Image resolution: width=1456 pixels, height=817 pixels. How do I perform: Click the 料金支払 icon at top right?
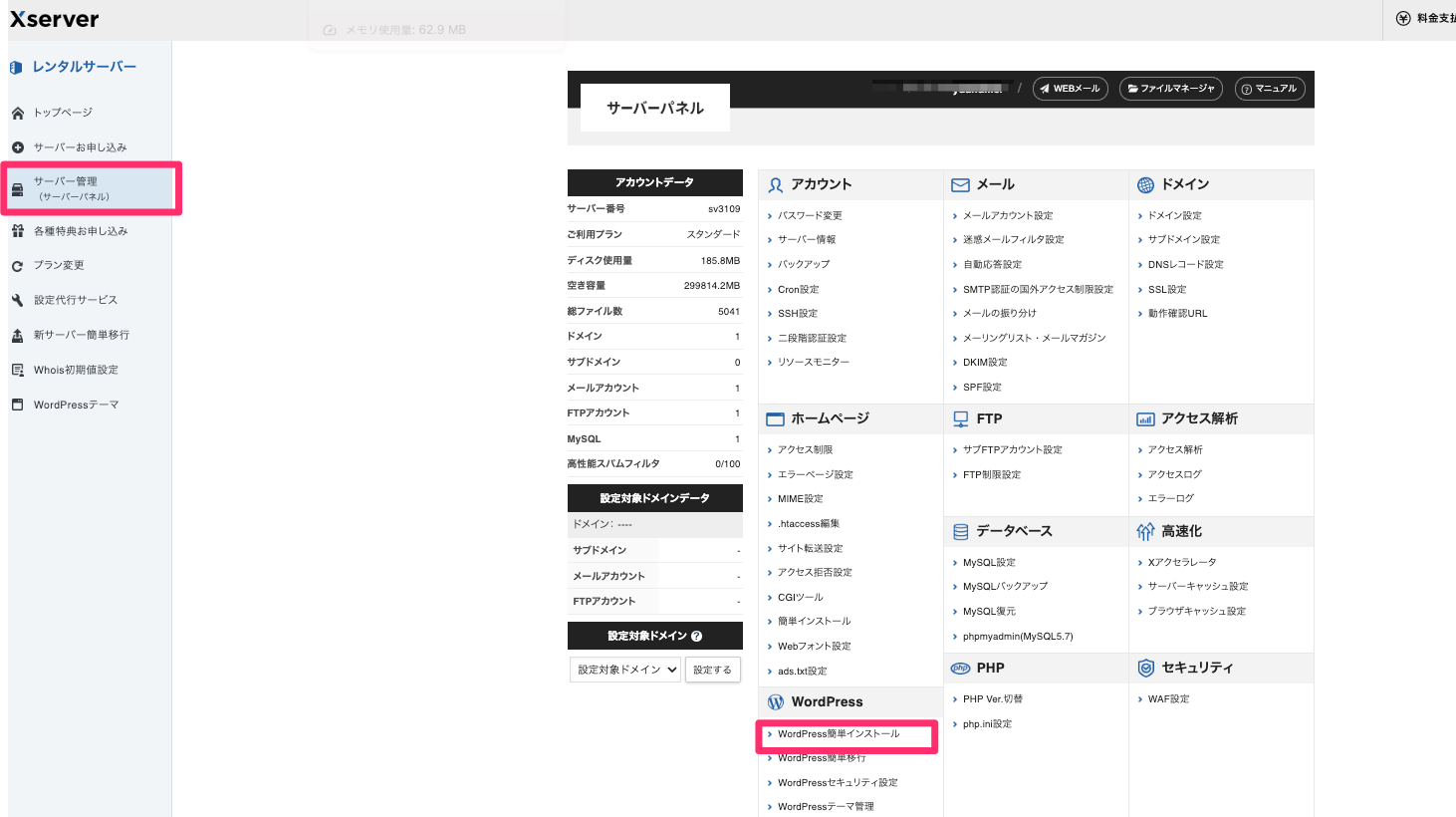point(1401,17)
